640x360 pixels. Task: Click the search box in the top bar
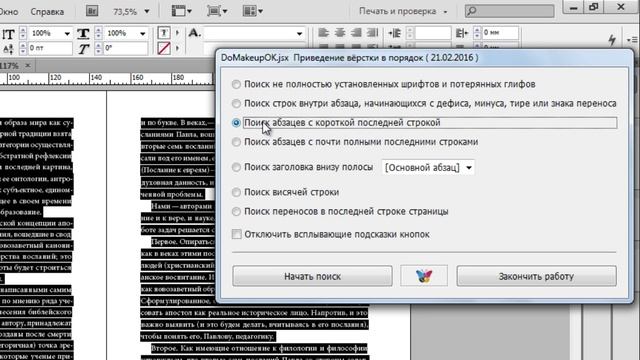pyautogui.click(x=509, y=11)
